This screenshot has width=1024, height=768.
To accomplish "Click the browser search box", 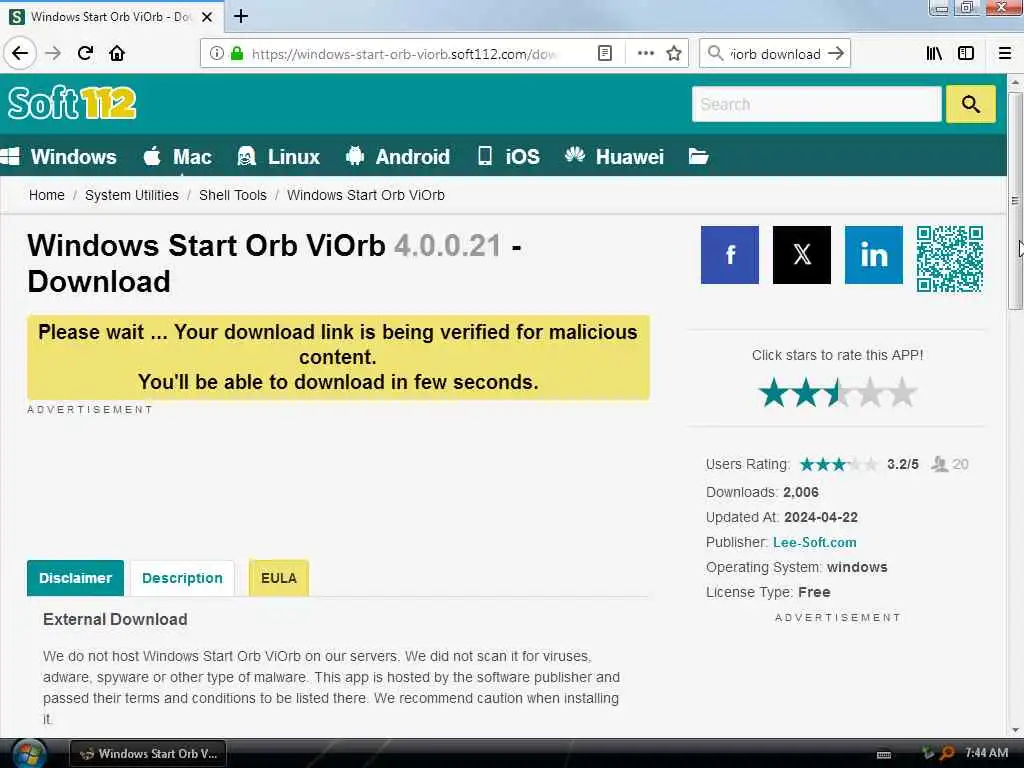I will [775, 54].
